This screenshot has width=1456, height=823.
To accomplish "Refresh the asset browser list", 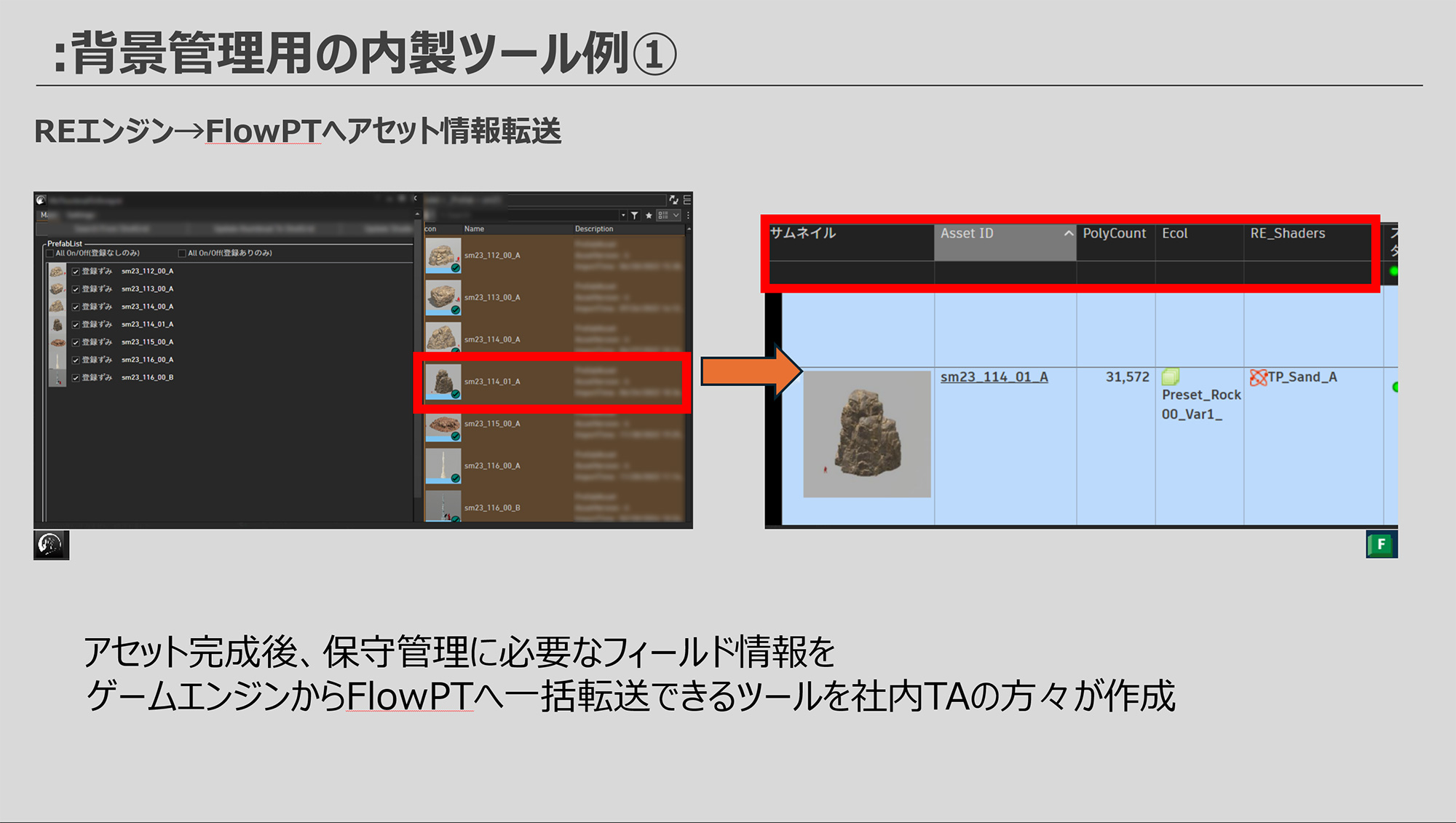I will [x=673, y=200].
